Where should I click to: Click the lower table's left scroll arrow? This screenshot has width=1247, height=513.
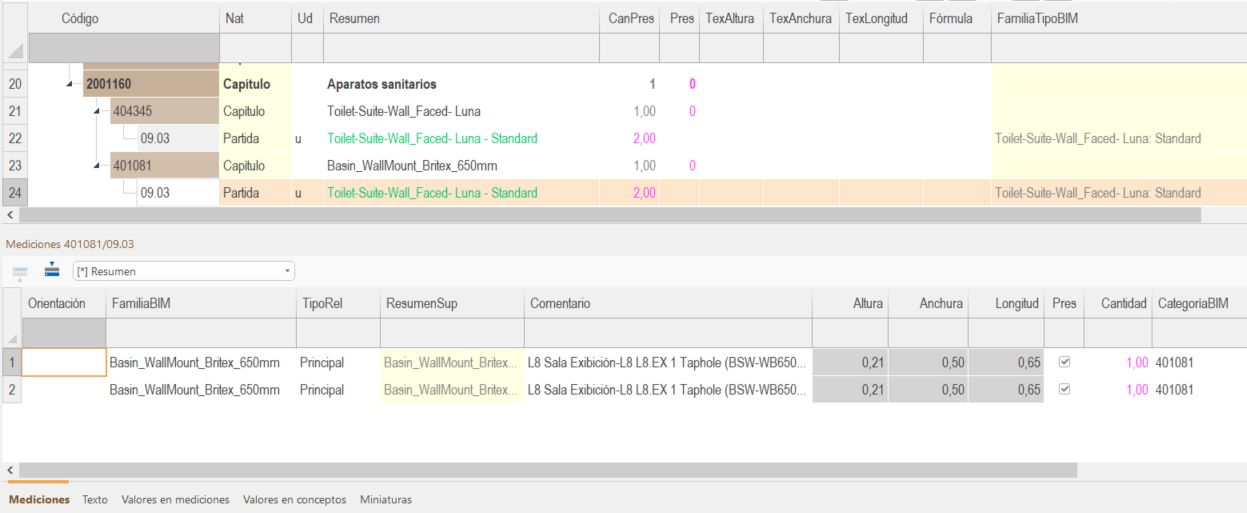tap(9, 470)
